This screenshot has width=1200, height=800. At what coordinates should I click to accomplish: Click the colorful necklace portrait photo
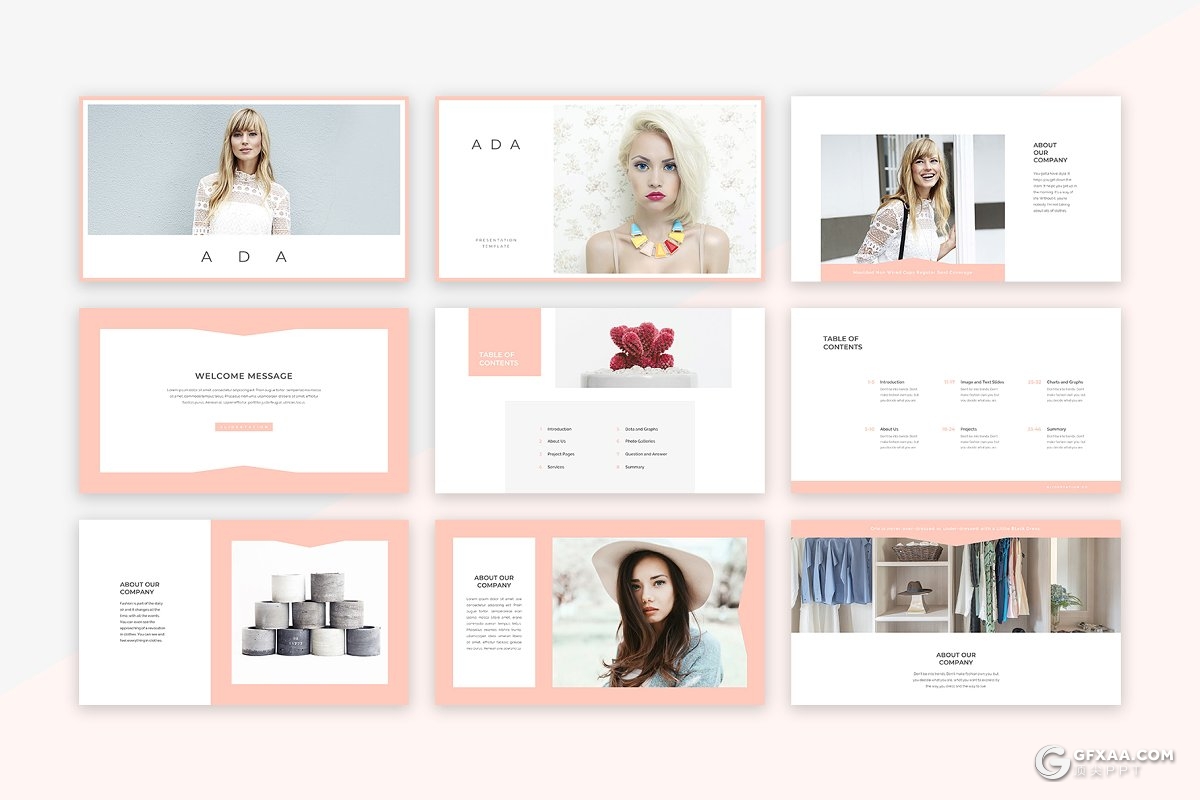point(656,190)
